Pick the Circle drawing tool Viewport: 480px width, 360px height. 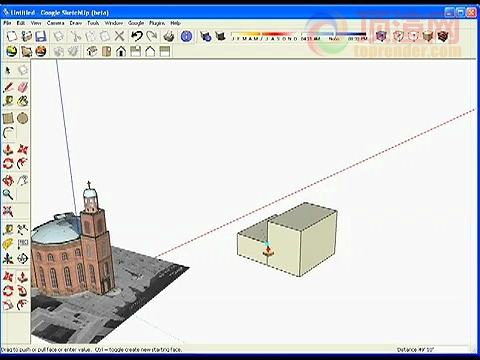(x=22, y=118)
